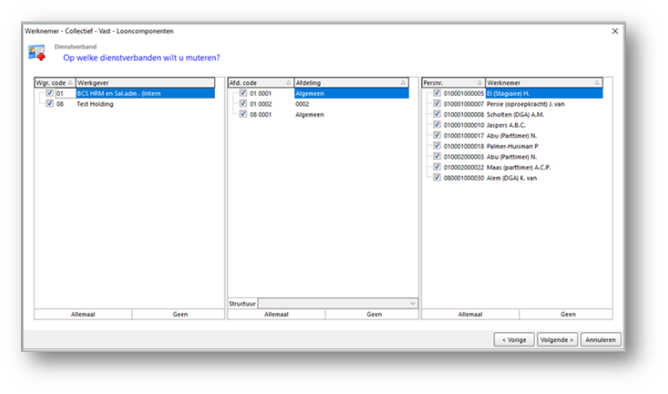The height and width of the screenshot is (394, 668).
Task: Cancel the wizard with Annuleren
Action: 600,339
